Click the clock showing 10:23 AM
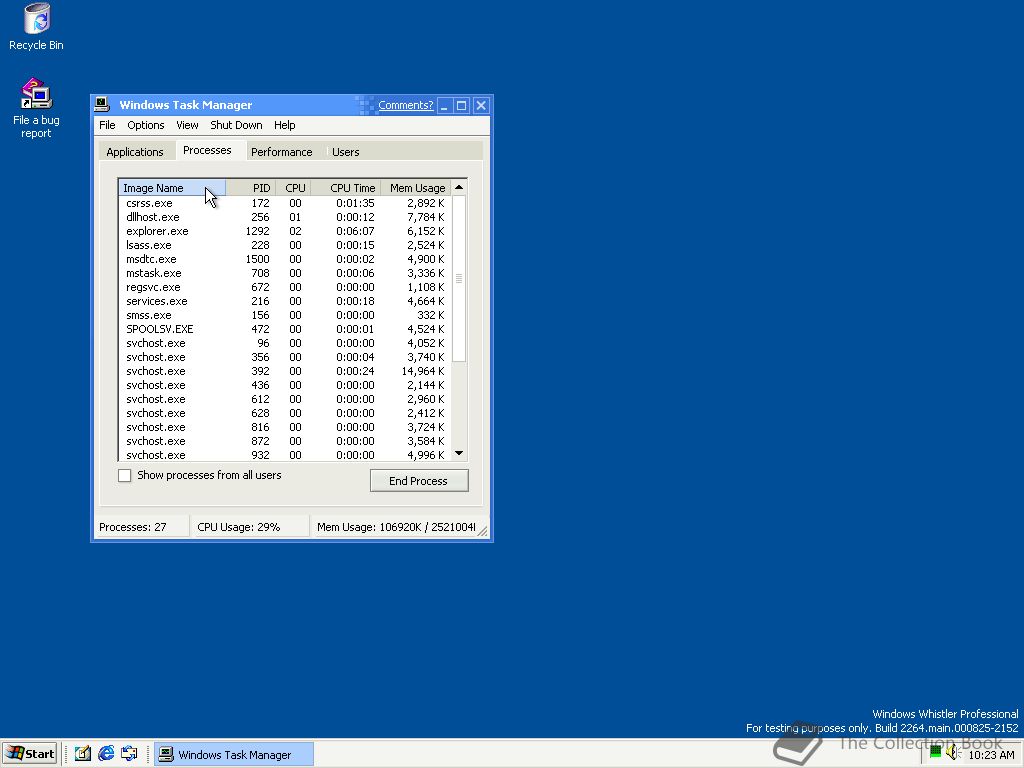Viewport: 1024px width, 768px height. (x=991, y=755)
